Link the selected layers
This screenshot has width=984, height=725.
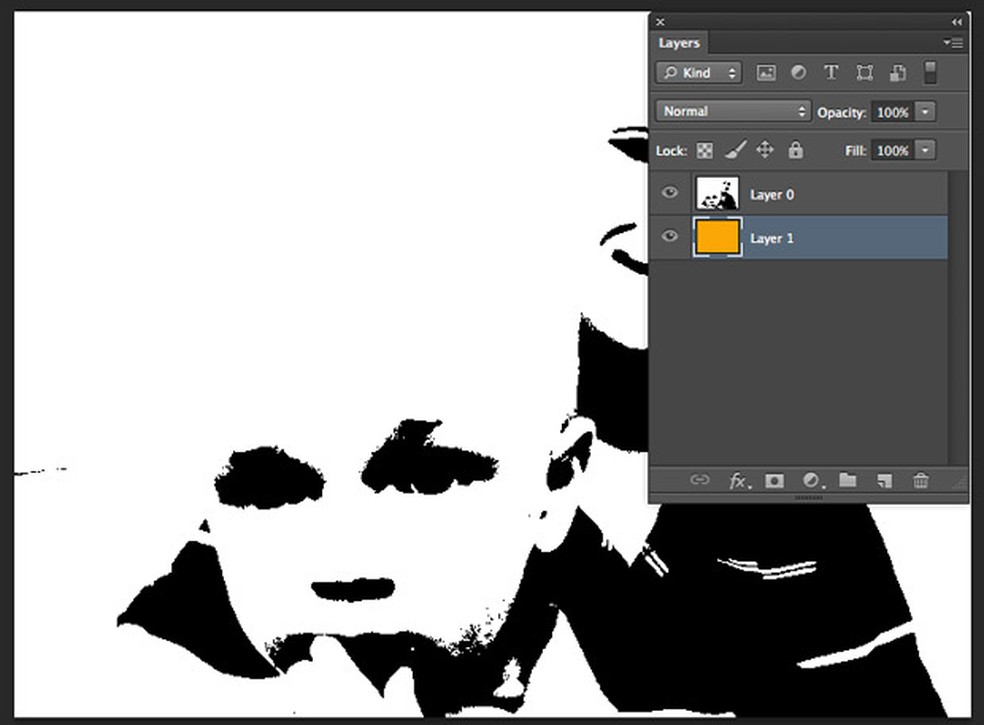click(x=700, y=481)
